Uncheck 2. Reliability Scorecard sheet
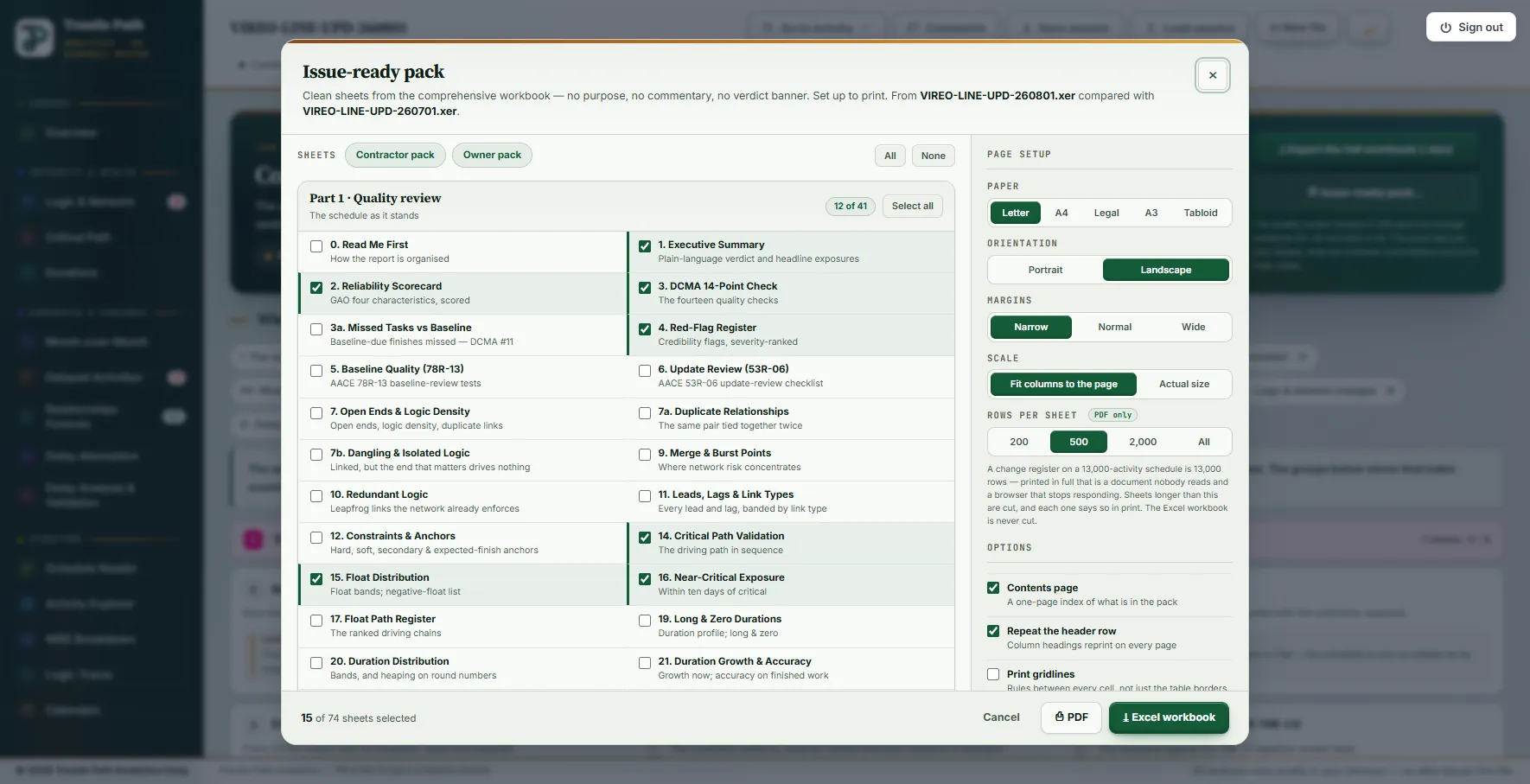 [x=316, y=288]
